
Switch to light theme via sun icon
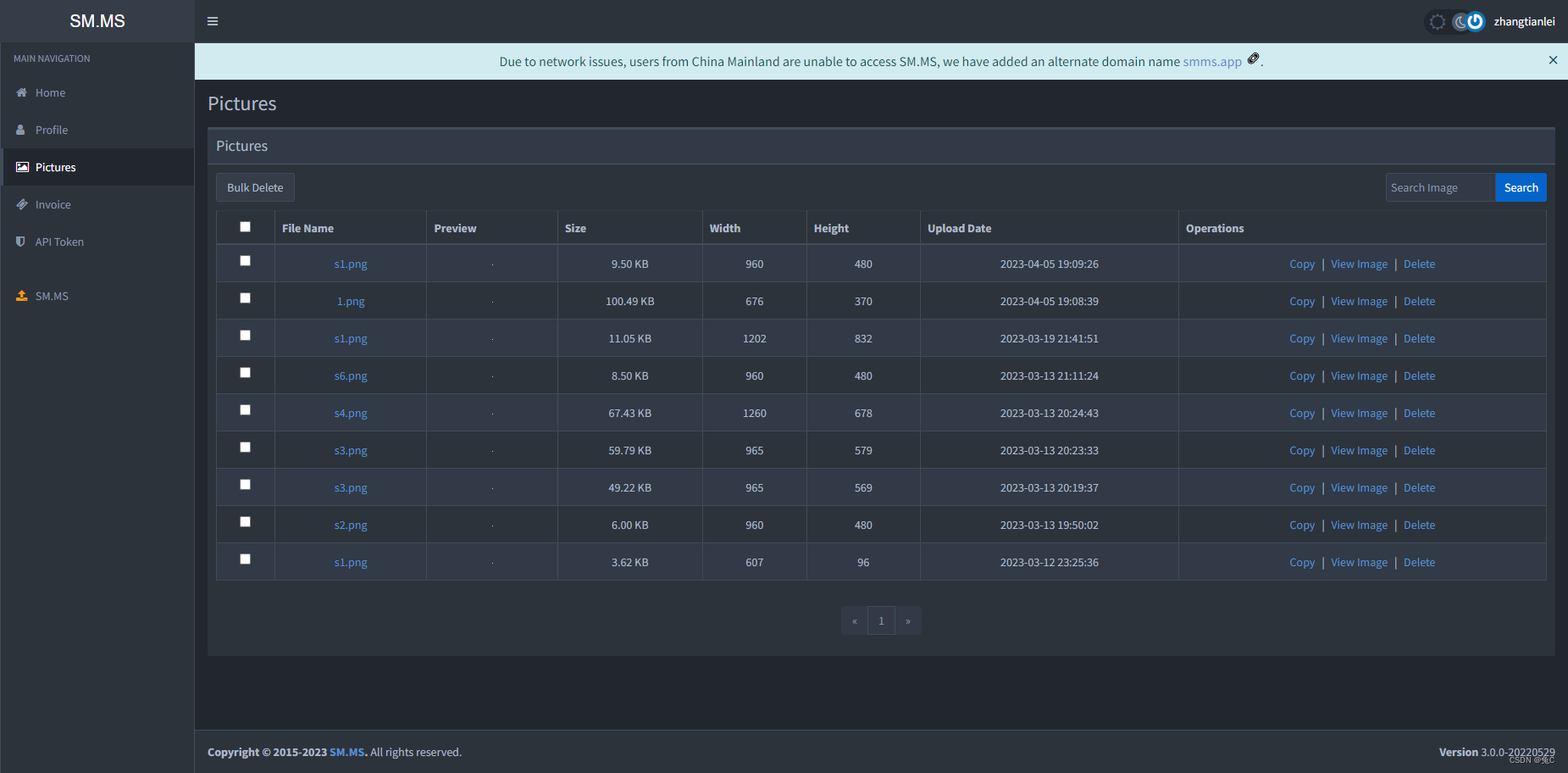(x=1438, y=22)
